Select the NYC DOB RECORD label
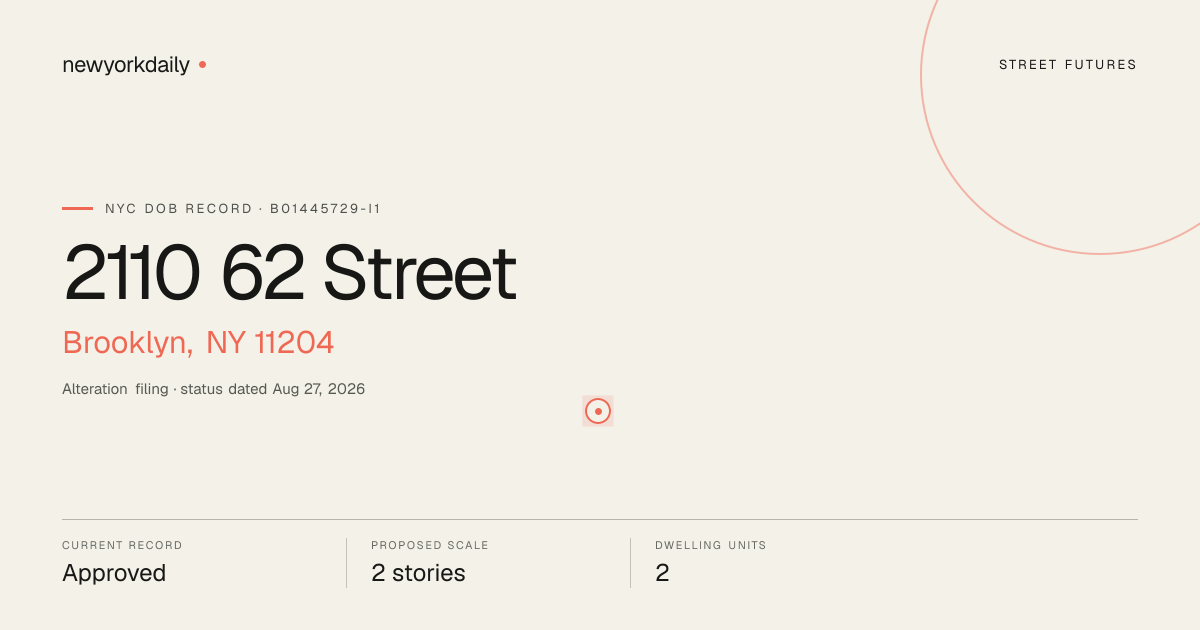This screenshot has height=630, width=1200. click(179, 209)
